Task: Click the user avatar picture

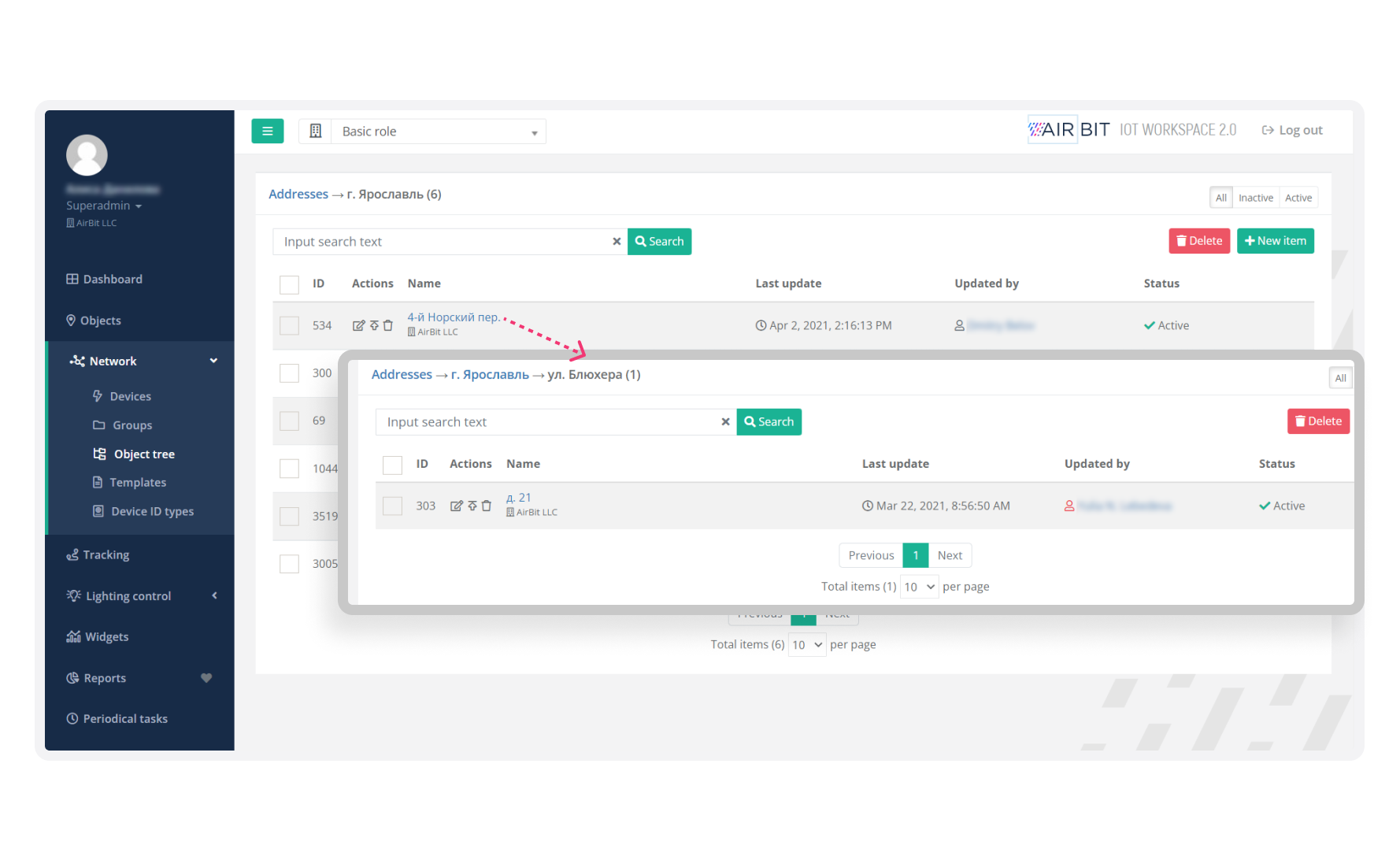Action: click(x=87, y=155)
